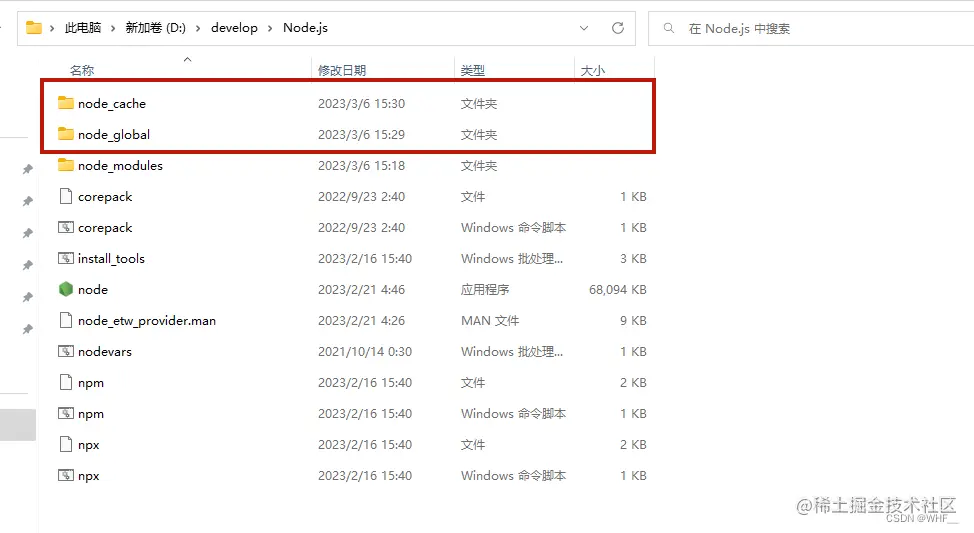Screen dimensions: 974x533
Task: Click the search magnifier icon
Action: 668,28
